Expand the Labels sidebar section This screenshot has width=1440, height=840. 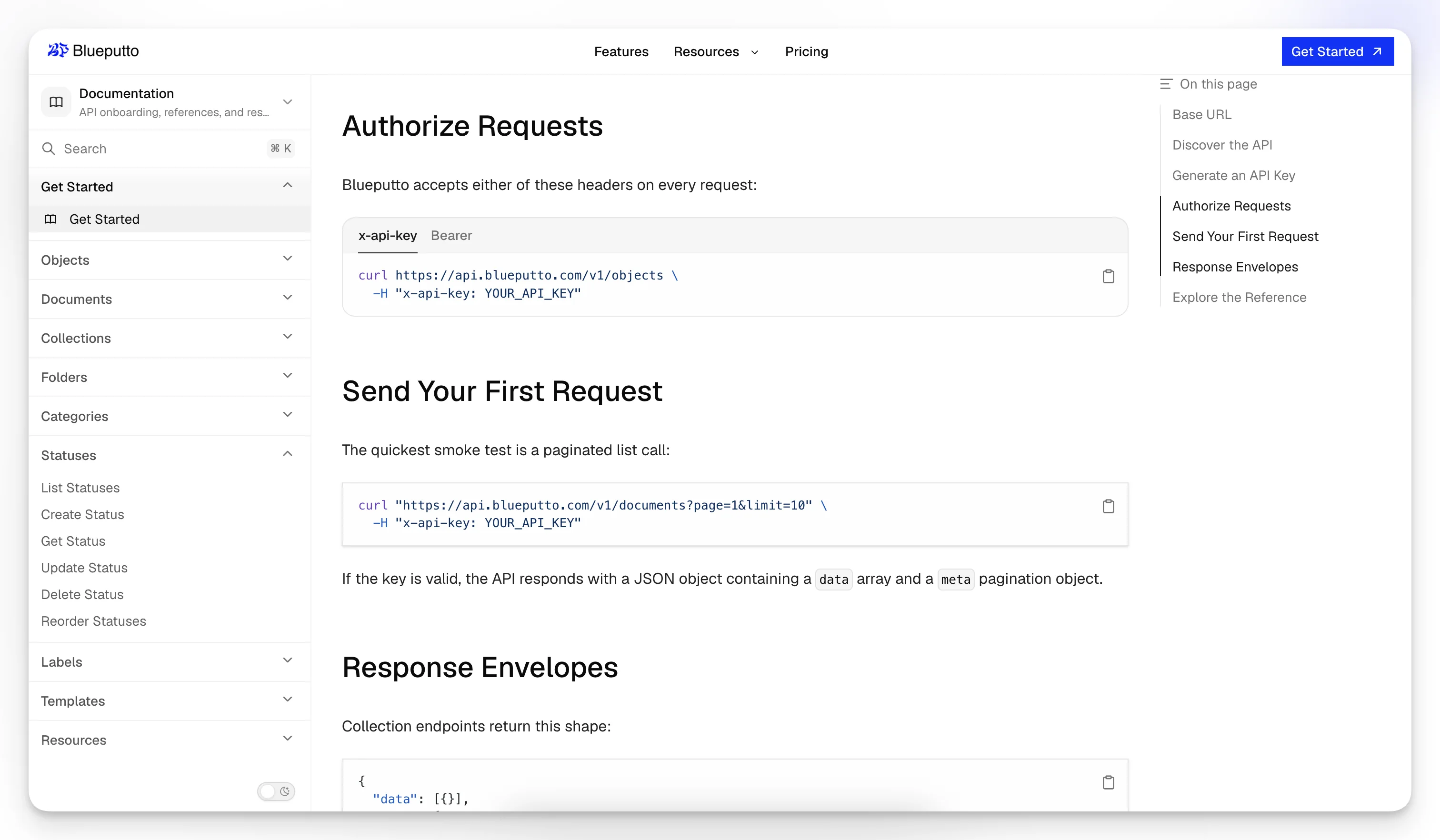click(169, 662)
